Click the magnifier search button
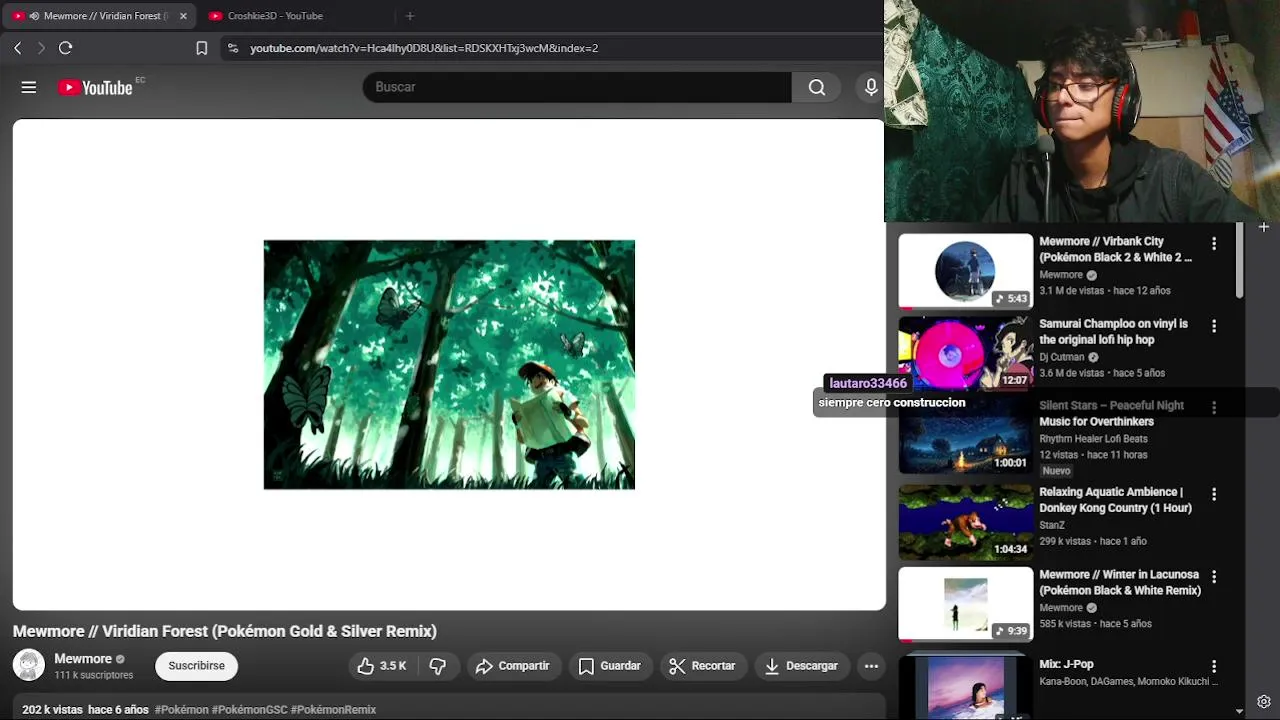1280x720 pixels. click(x=817, y=87)
